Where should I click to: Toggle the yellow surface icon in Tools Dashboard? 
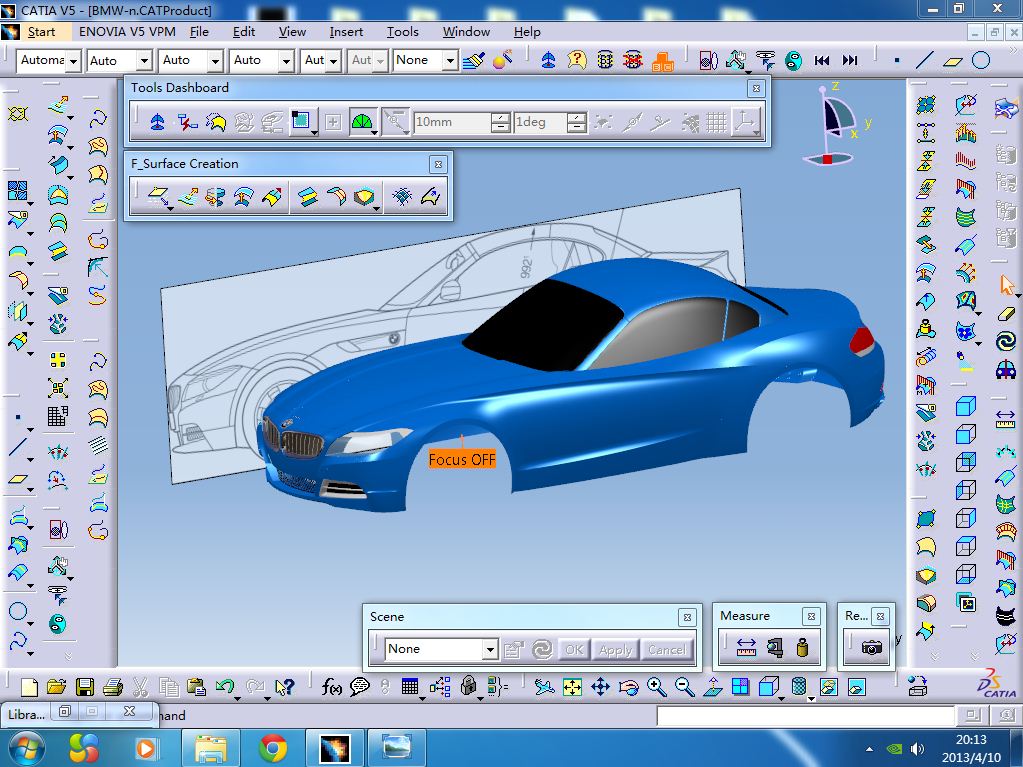click(x=215, y=122)
